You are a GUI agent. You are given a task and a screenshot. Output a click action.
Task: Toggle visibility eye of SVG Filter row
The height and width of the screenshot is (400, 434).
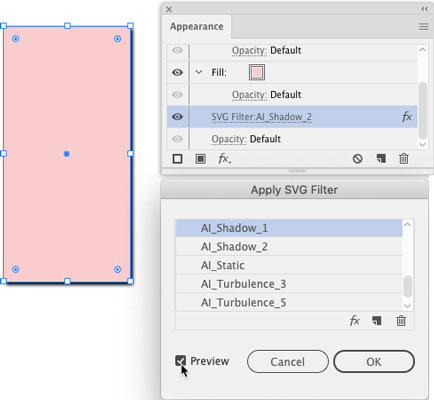pos(177,117)
